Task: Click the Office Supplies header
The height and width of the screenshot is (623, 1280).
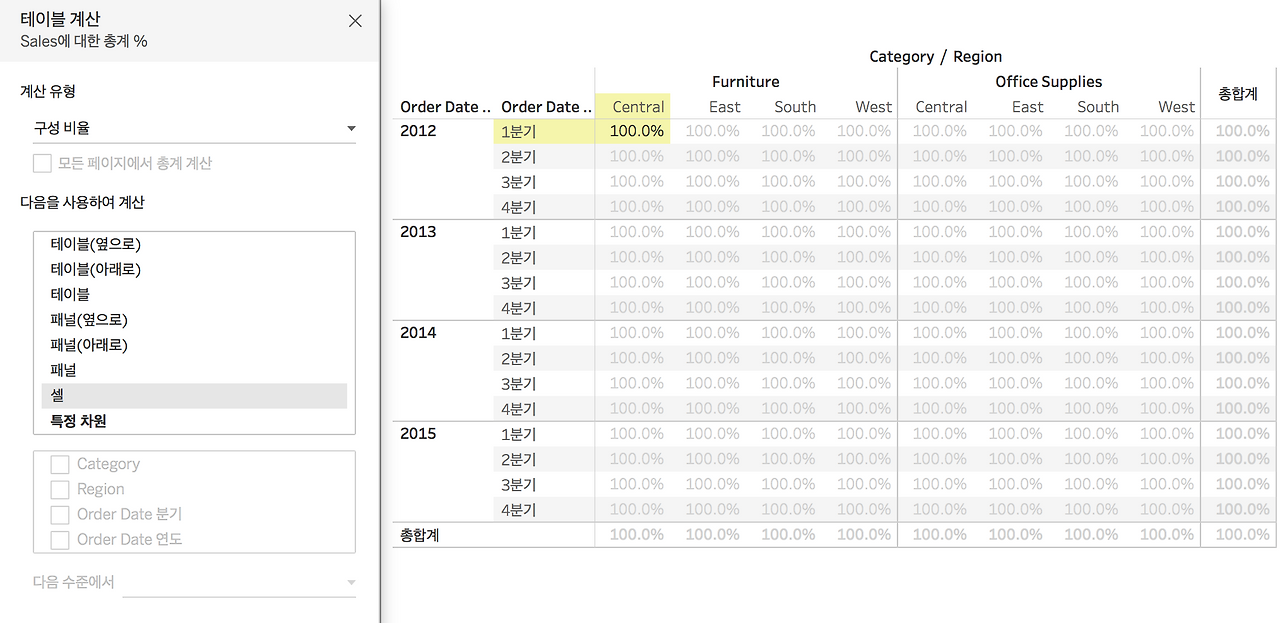Action: 1049,82
